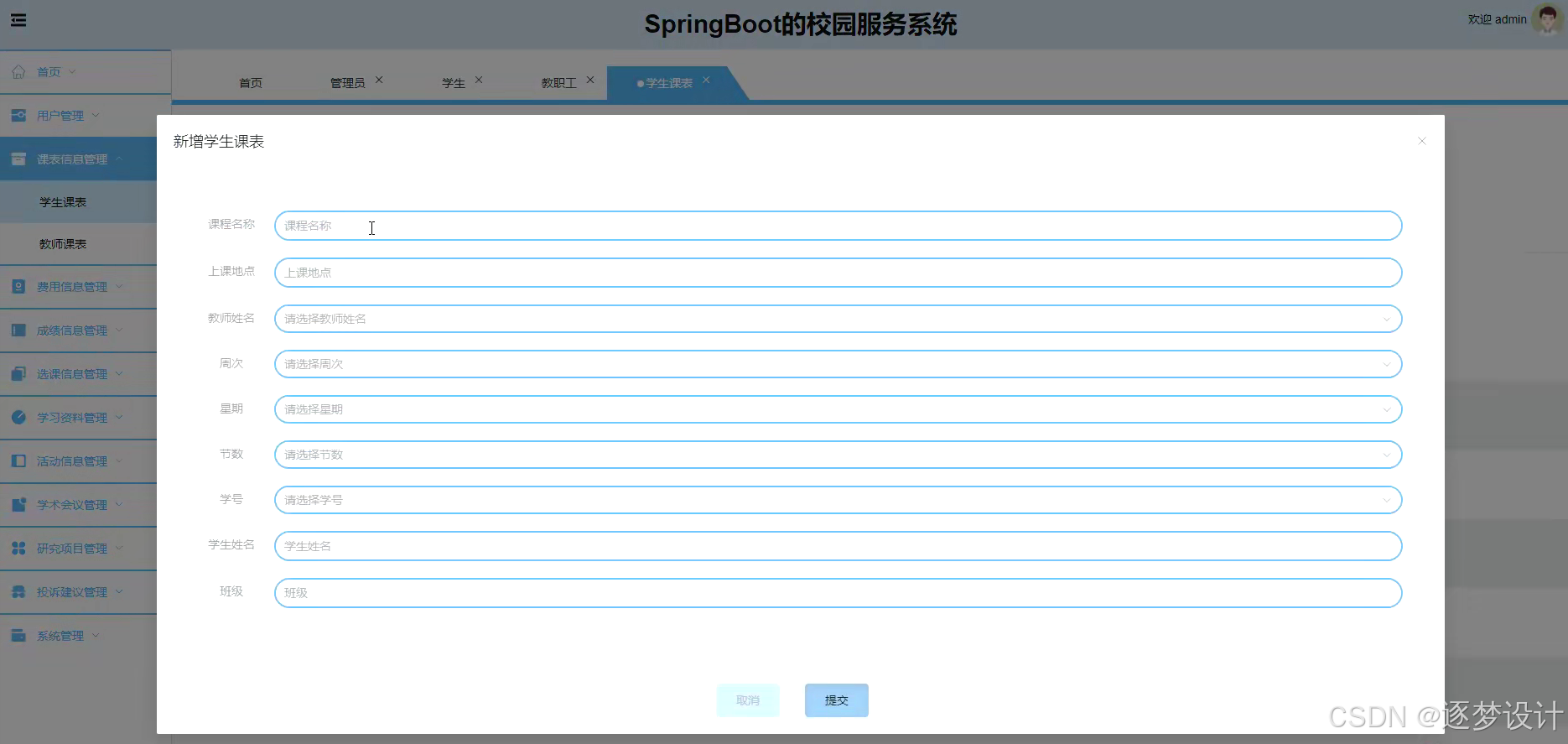Expand the 用户管理 chevron

96,115
